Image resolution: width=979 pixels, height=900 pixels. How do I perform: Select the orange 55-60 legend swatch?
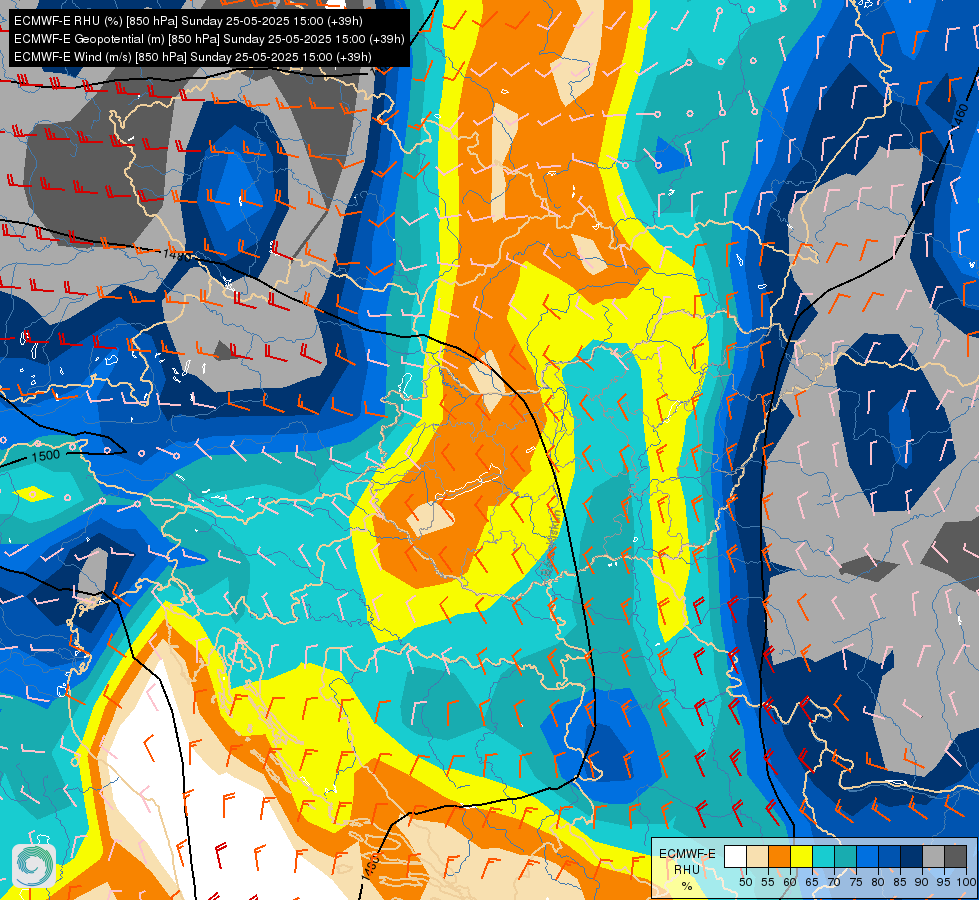pos(779,857)
